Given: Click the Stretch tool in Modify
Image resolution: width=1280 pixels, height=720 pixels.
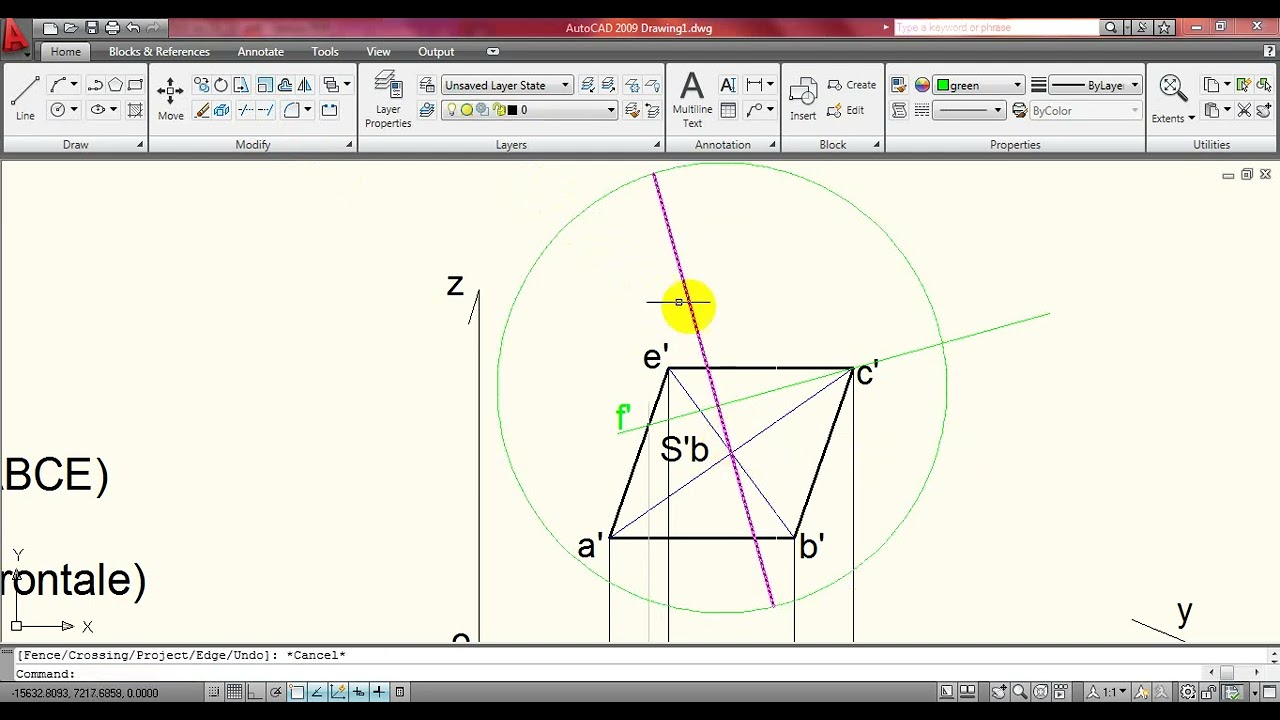Looking at the screenshot, I should point(240,85).
